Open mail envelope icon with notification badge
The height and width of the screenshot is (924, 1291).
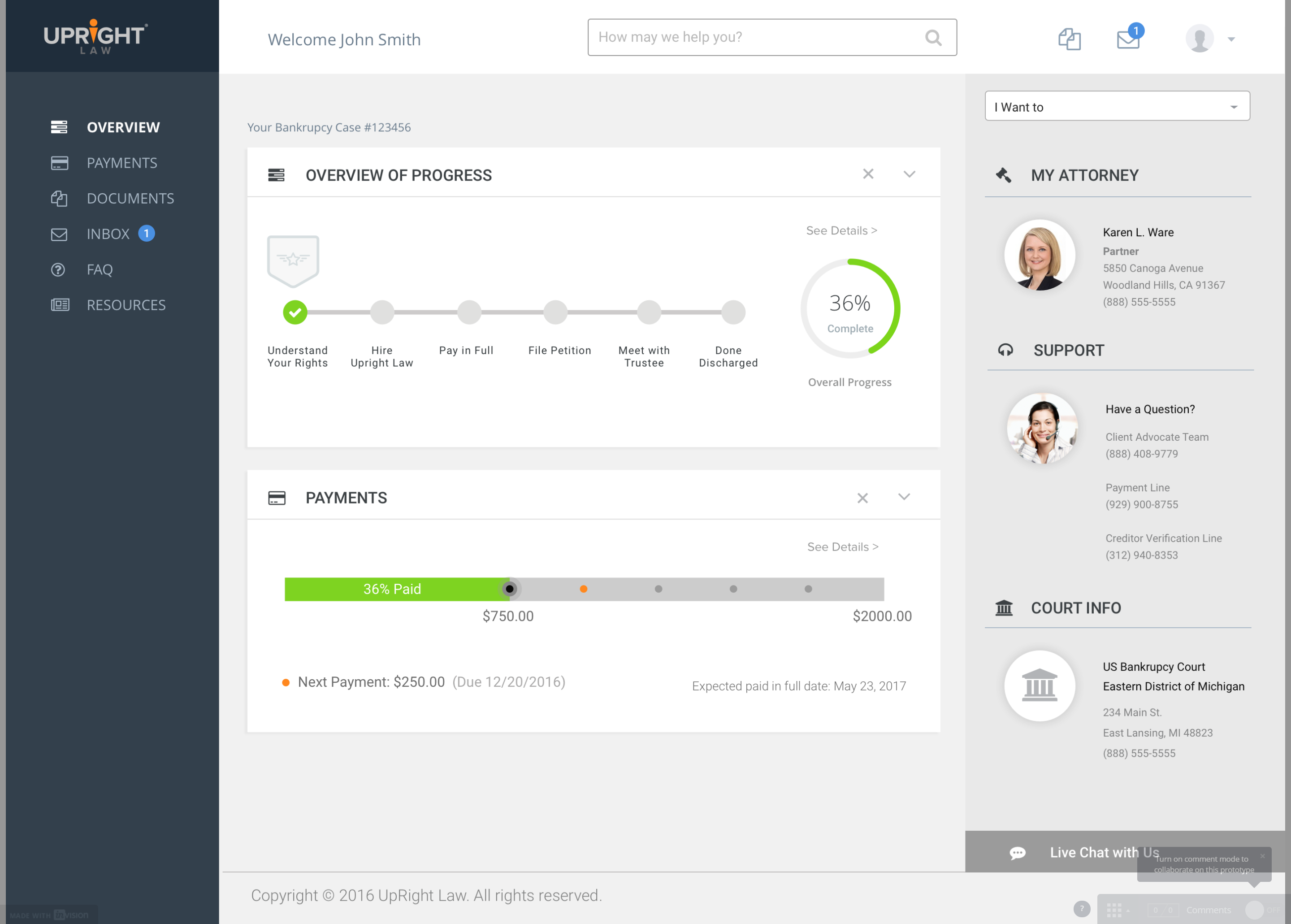click(1128, 39)
